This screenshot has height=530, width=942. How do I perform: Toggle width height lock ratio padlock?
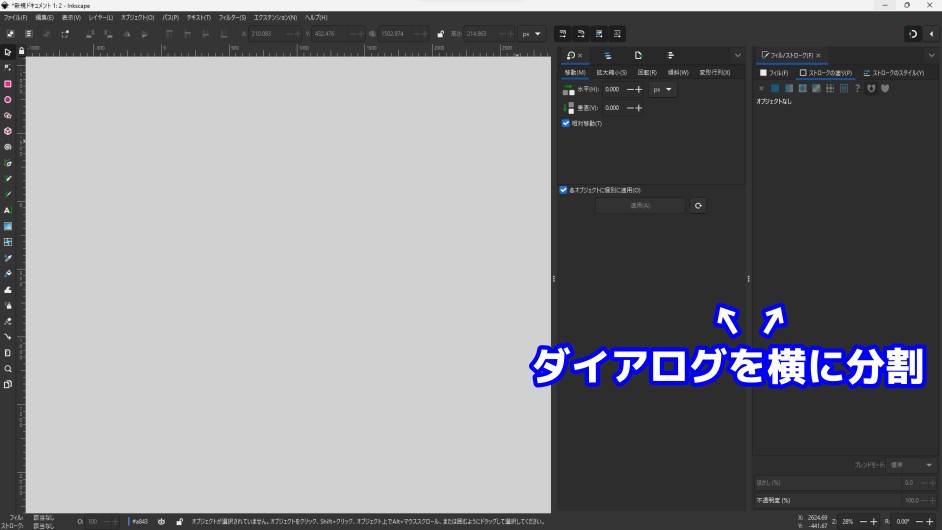tap(440, 34)
